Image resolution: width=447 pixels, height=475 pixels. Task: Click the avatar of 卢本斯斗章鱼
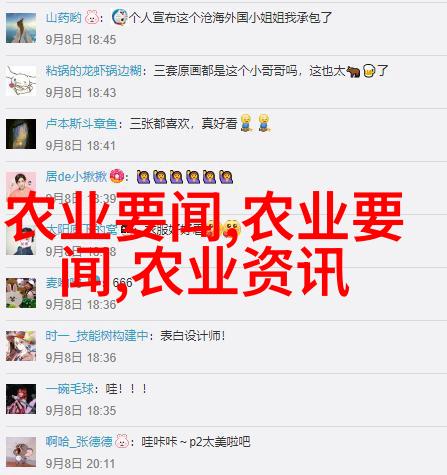(x=21, y=134)
